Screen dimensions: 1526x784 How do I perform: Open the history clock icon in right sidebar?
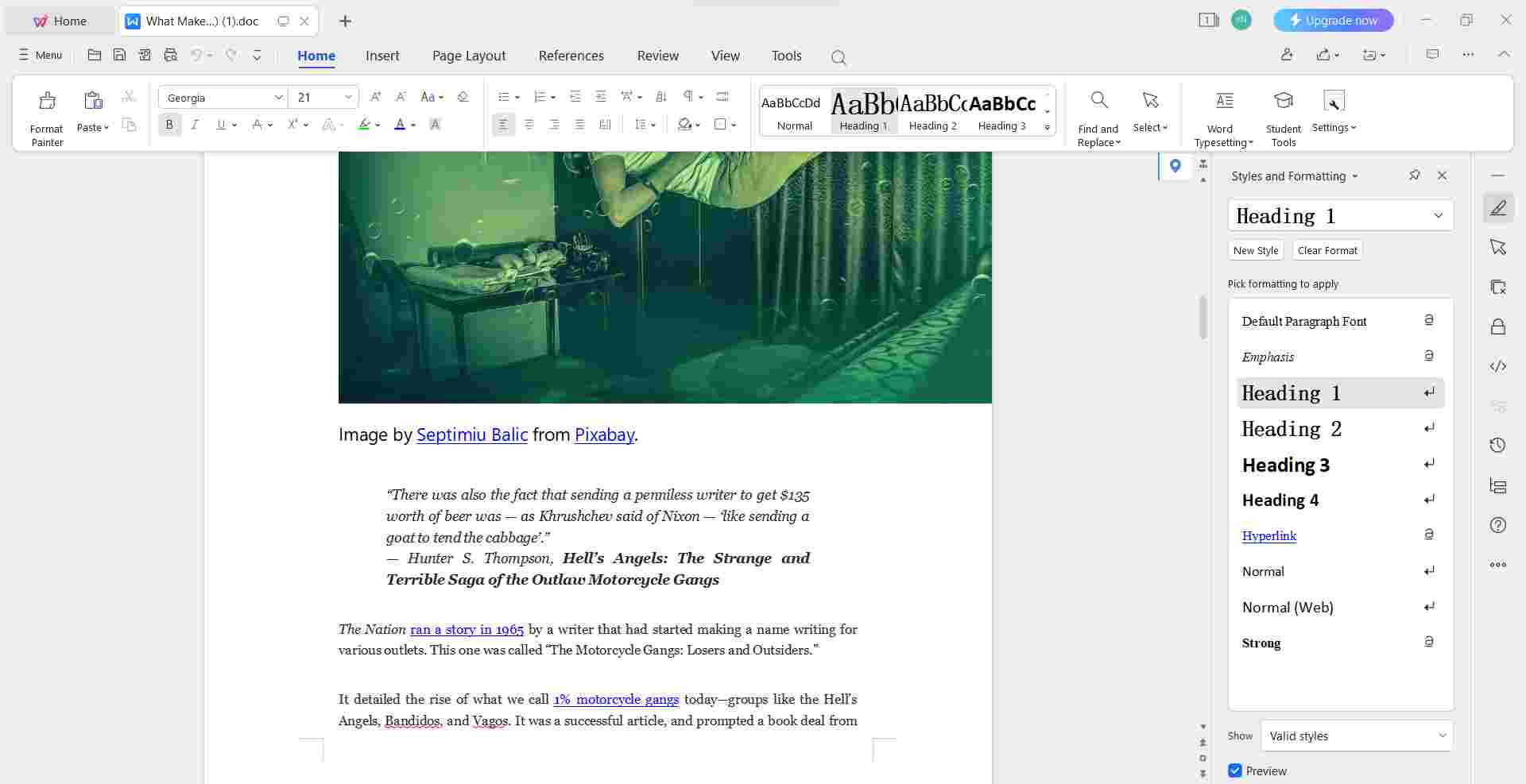1499,445
